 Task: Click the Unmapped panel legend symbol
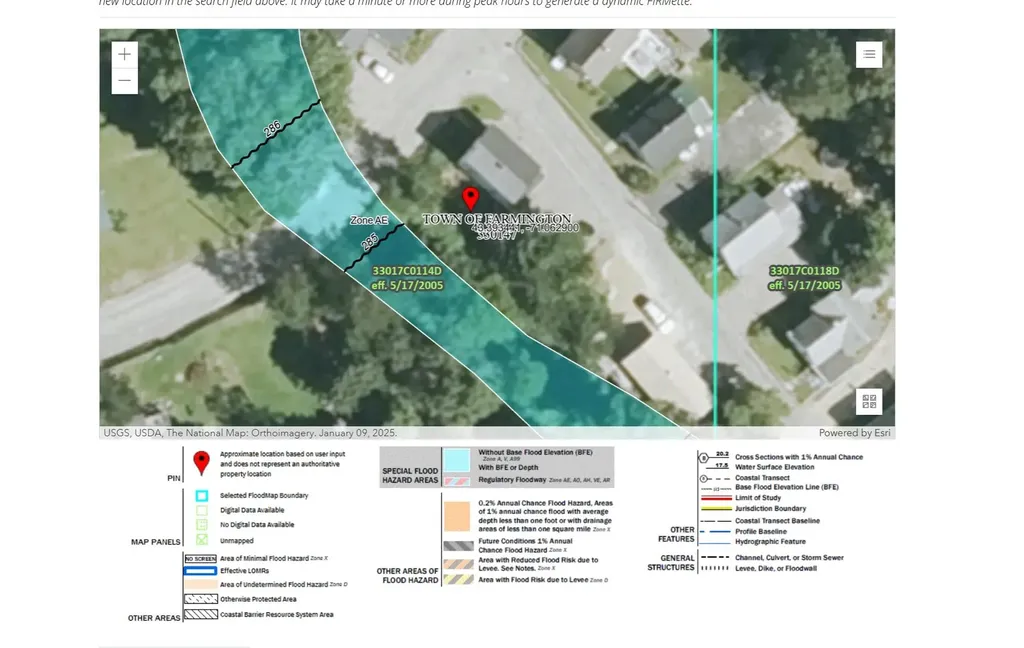[202, 540]
